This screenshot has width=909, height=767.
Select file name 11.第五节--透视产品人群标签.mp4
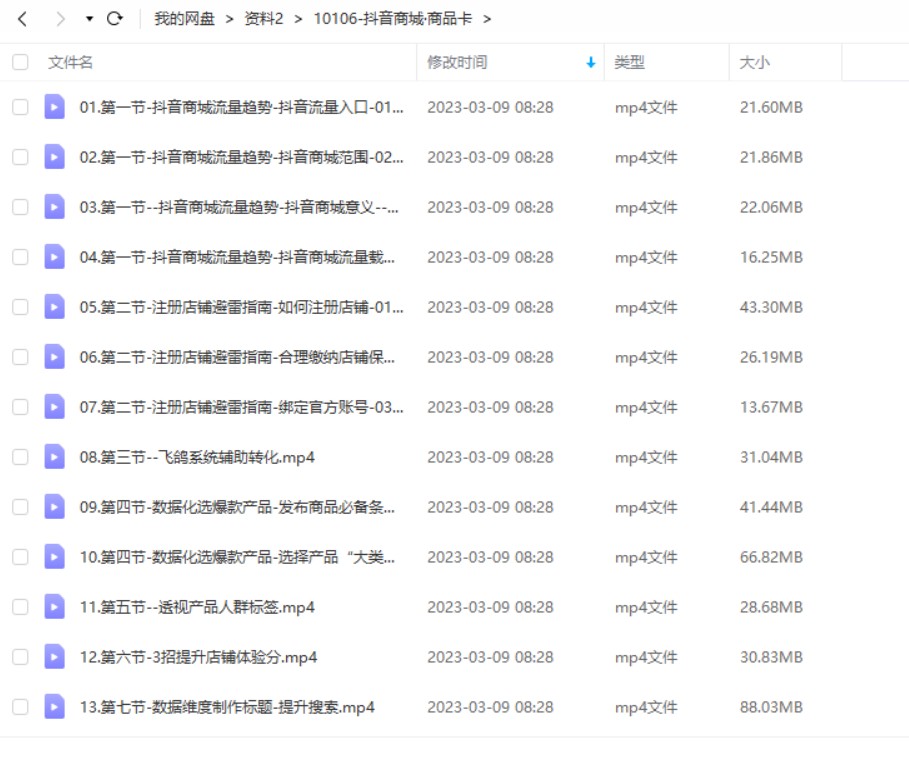coord(197,607)
